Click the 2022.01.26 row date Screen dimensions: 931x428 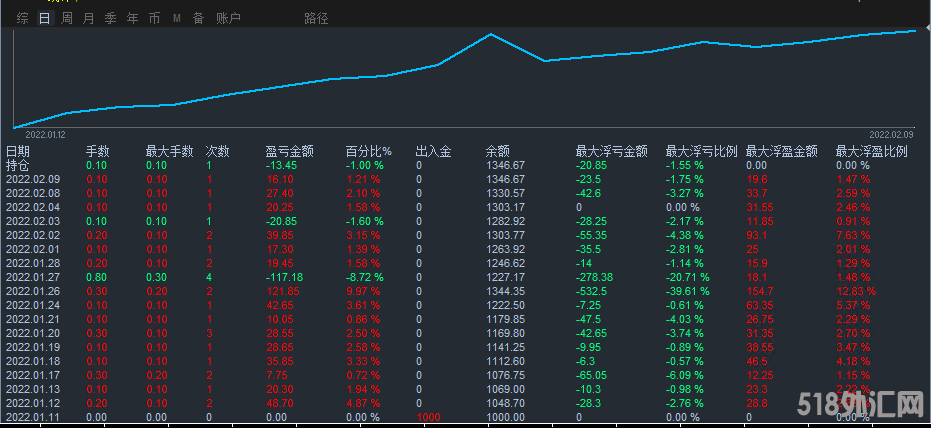tap(35, 291)
